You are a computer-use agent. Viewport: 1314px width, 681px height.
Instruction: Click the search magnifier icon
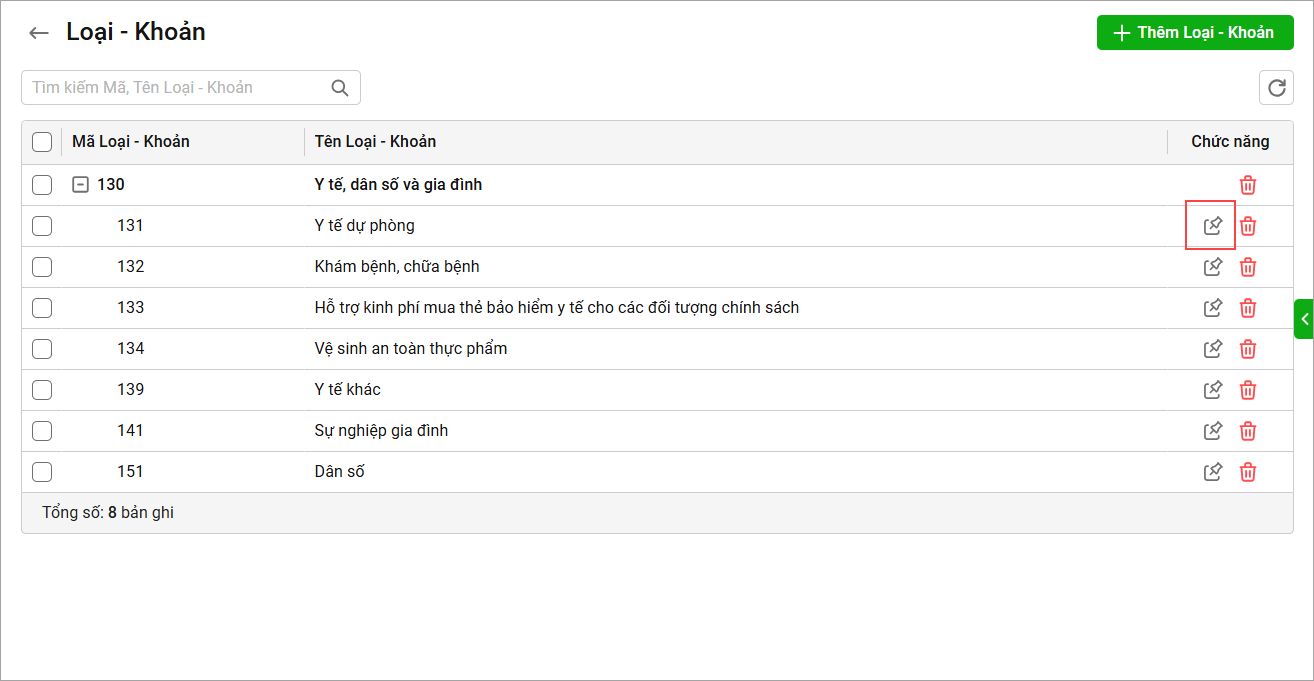(340, 88)
